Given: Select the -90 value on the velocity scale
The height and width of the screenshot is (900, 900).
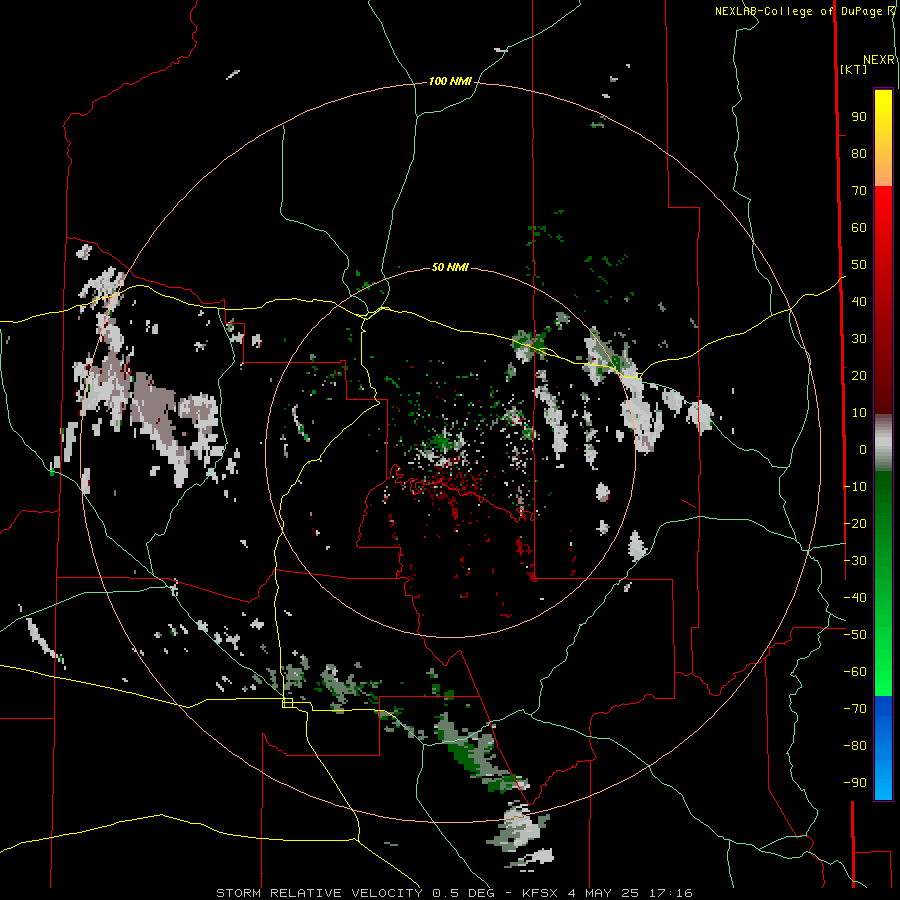Looking at the screenshot, I should pos(855,783).
